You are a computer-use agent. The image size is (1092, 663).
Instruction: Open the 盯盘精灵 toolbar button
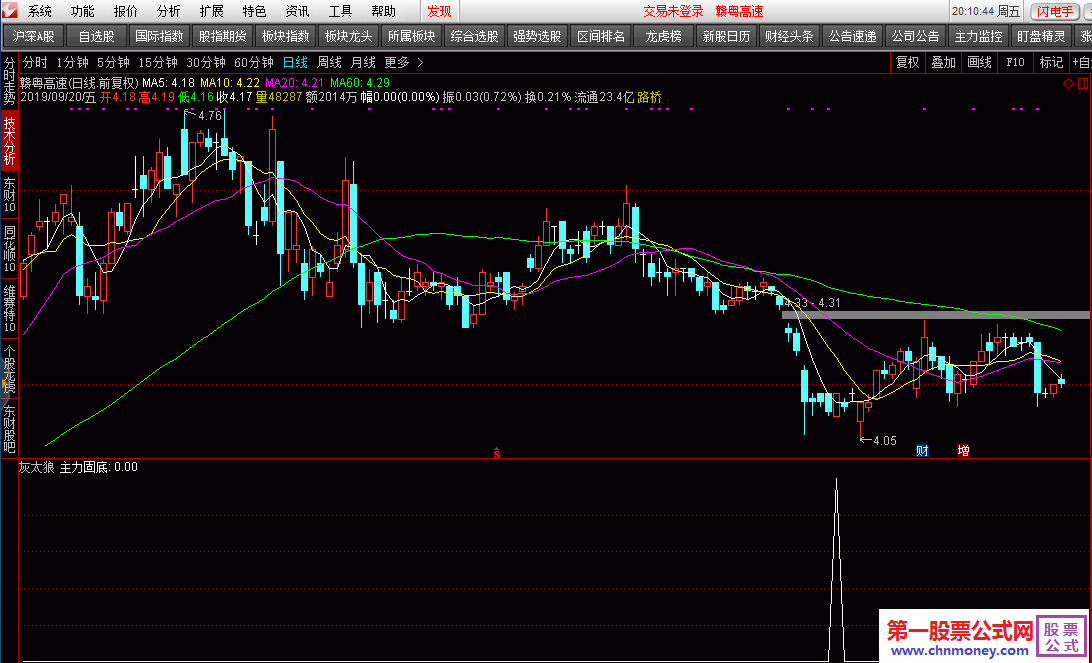(x=1040, y=36)
